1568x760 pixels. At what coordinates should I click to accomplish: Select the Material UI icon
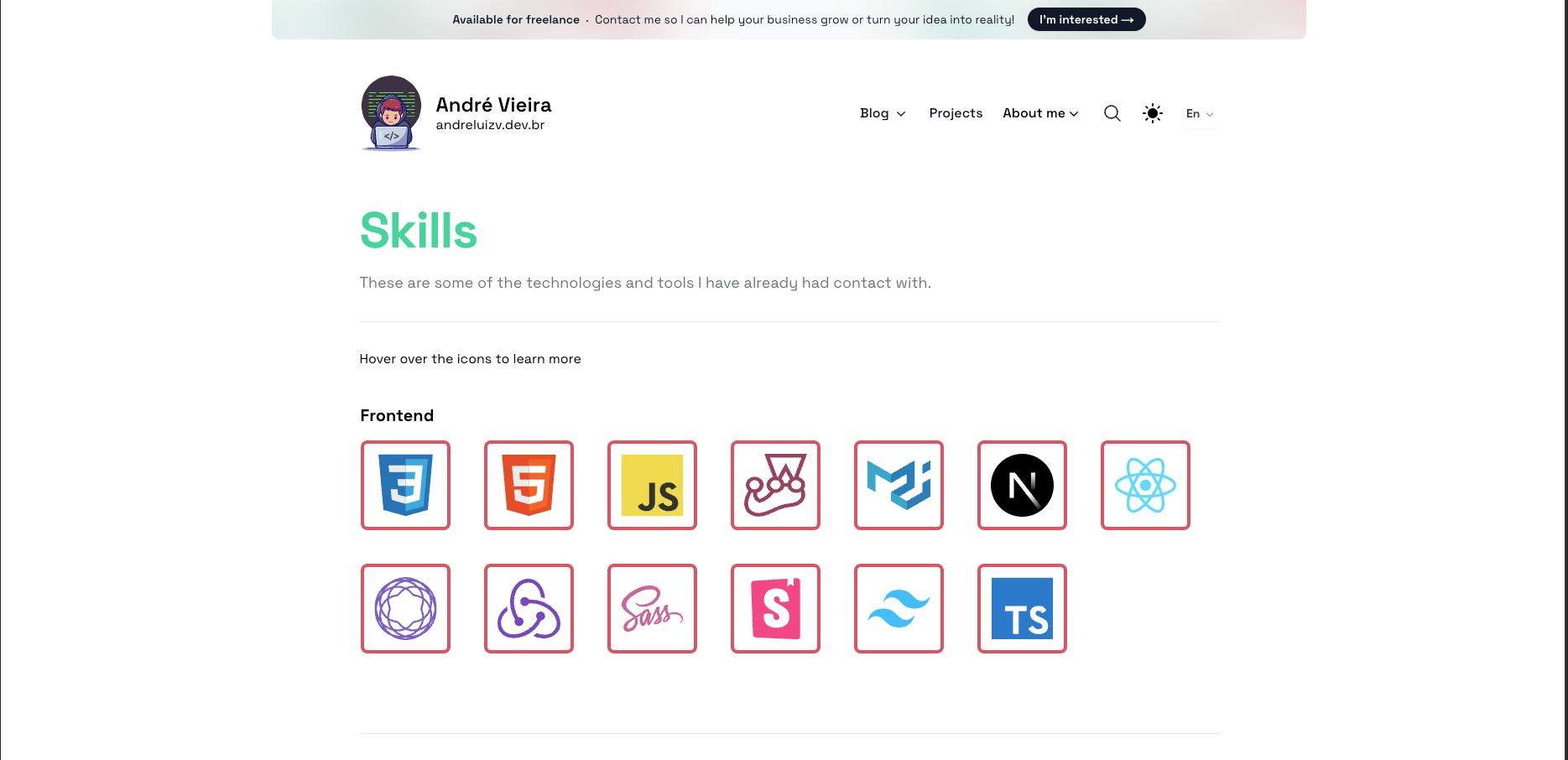point(899,485)
